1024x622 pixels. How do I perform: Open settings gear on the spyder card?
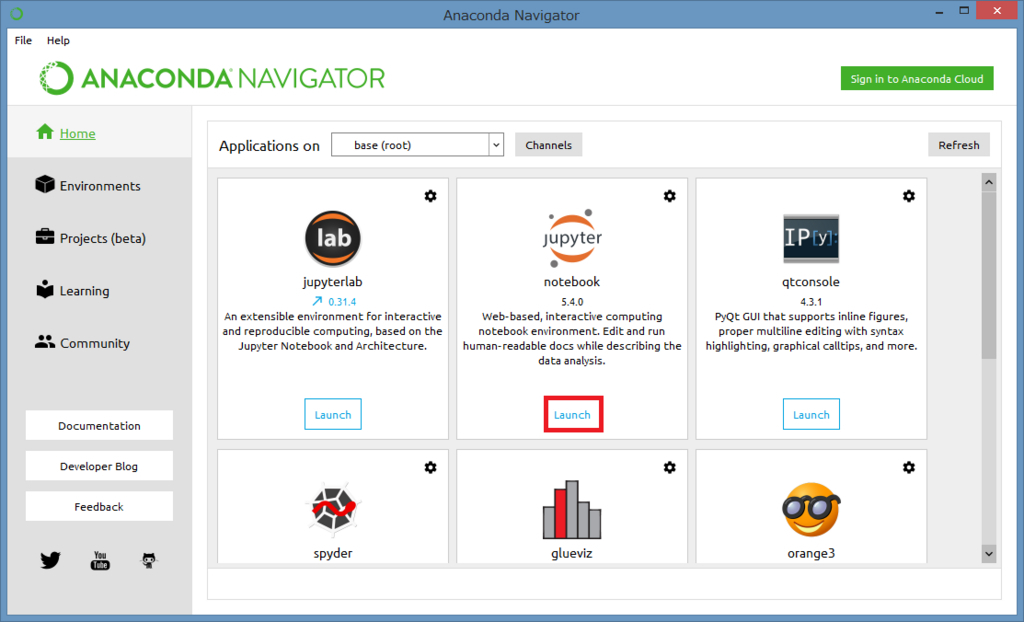point(430,467)
